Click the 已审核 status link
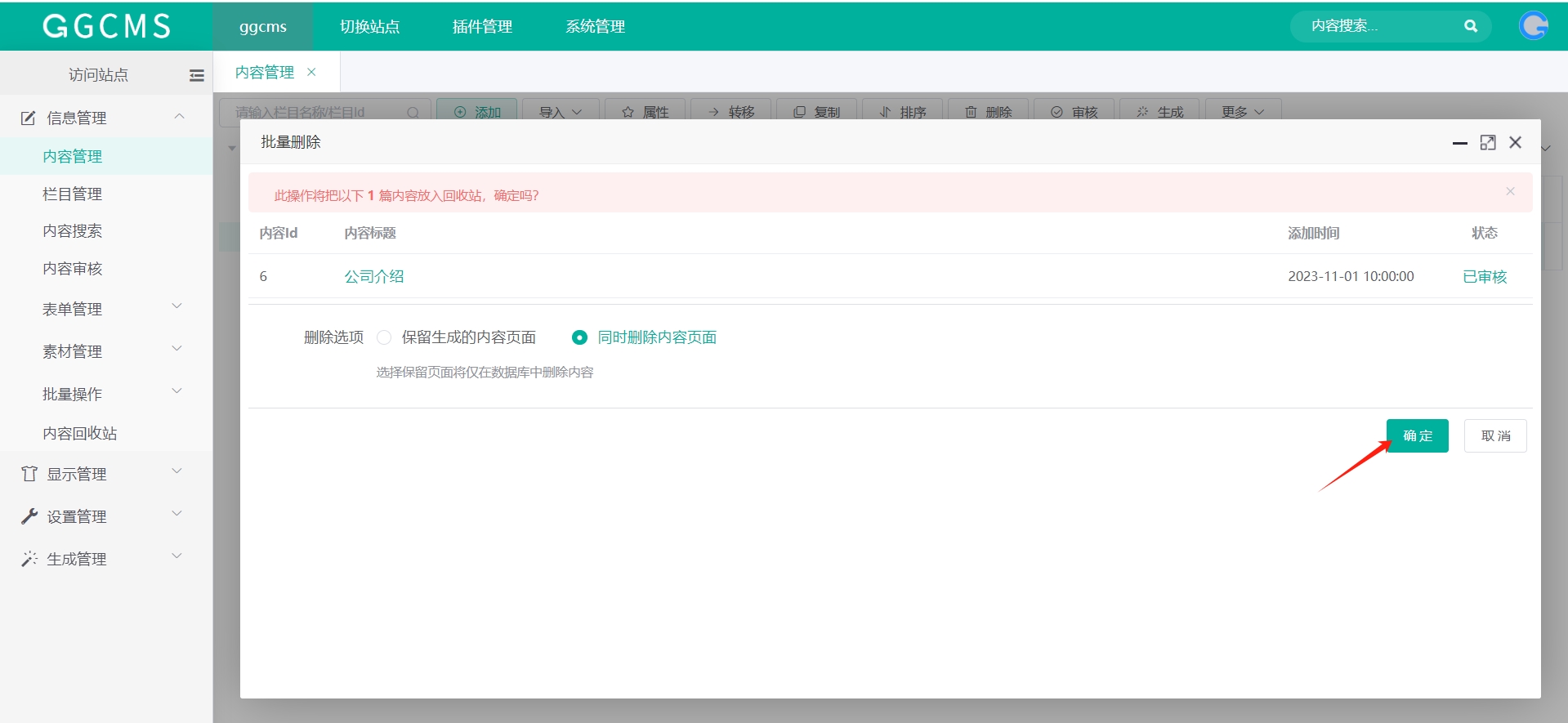 point(1485,276)
